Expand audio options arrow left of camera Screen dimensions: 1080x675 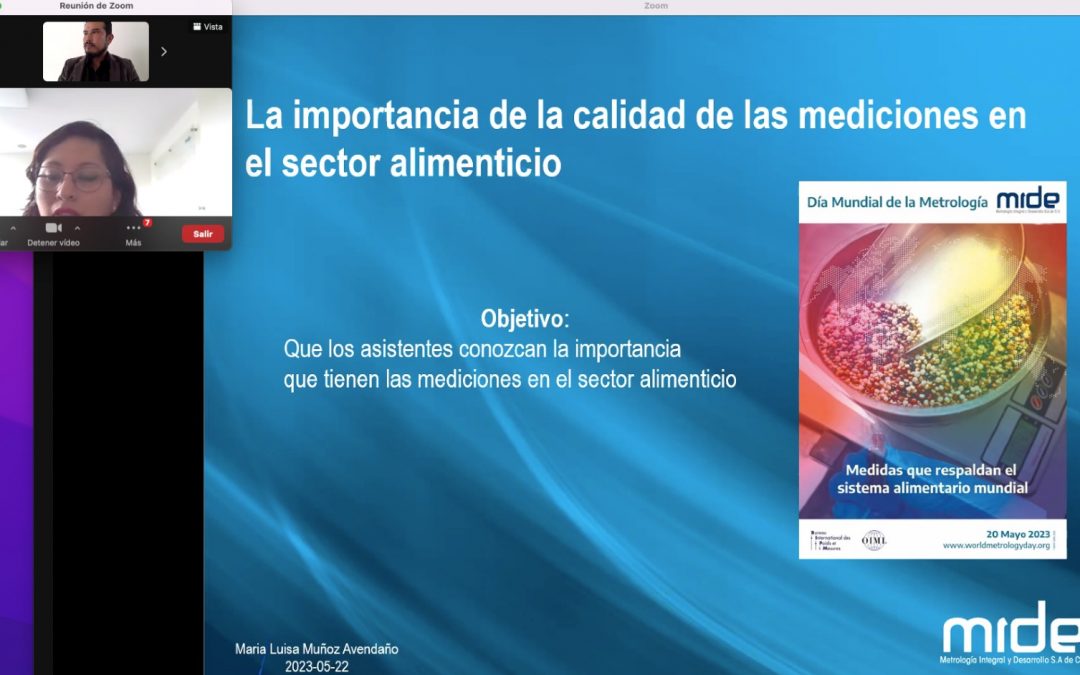12,228
